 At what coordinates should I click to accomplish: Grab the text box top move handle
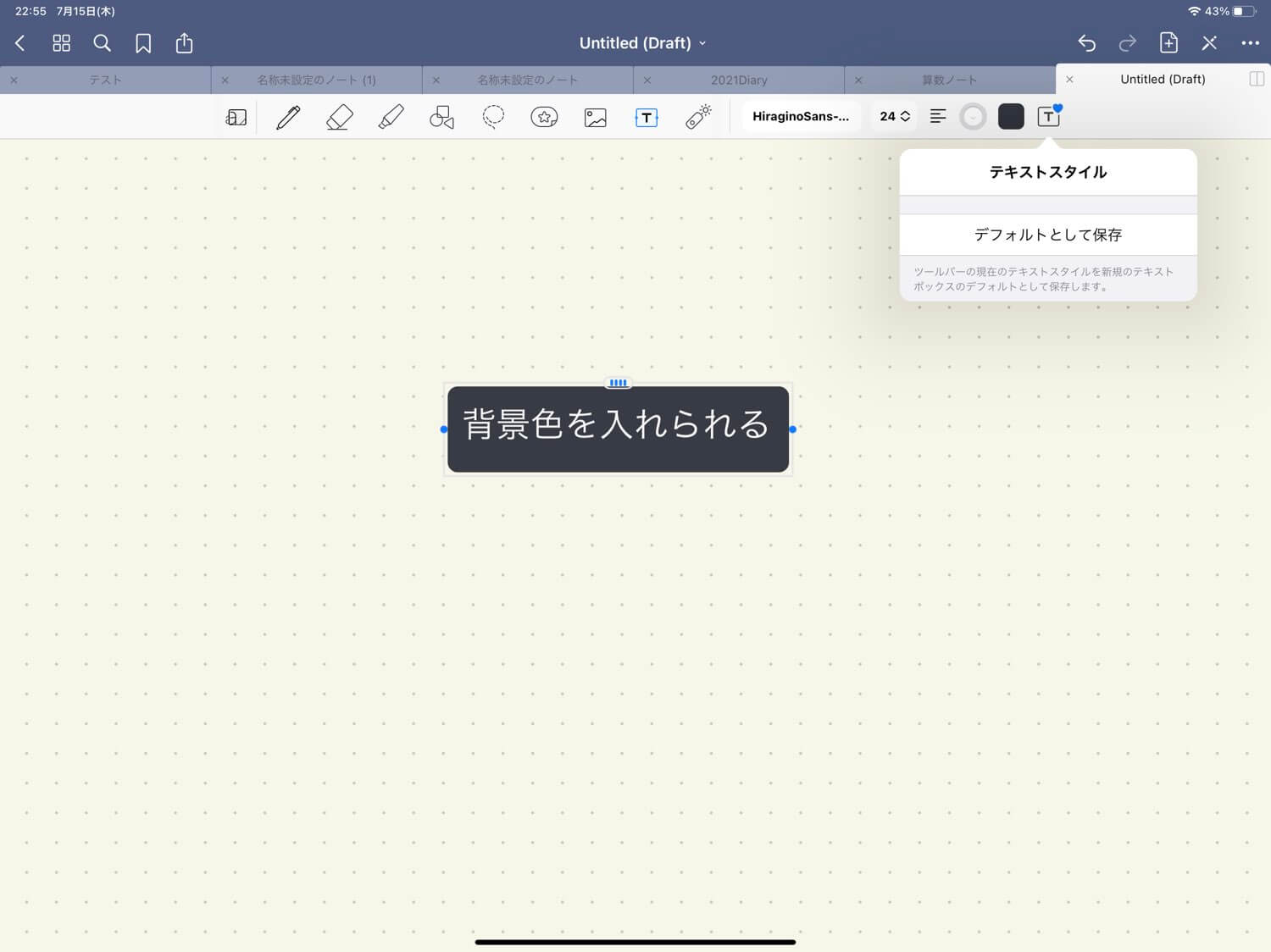click(618, 383)
